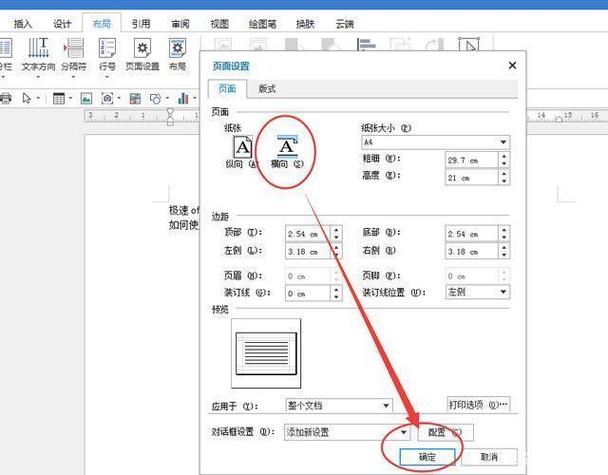Image resolution: width=608 pixels, height=475 pixels.
Task: Select 纵向 portrait orientation
Action: point(242,152)
